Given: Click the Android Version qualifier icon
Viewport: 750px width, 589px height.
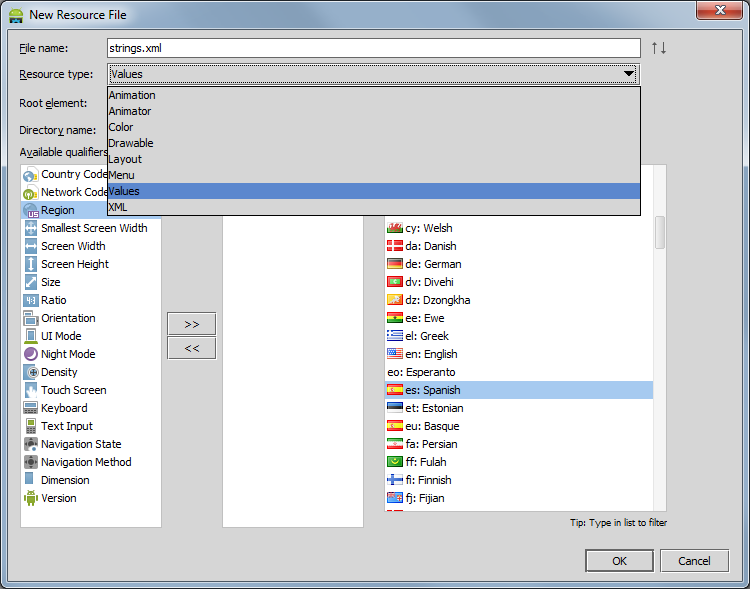Looking at the screenshot, I should pos(30,498).
